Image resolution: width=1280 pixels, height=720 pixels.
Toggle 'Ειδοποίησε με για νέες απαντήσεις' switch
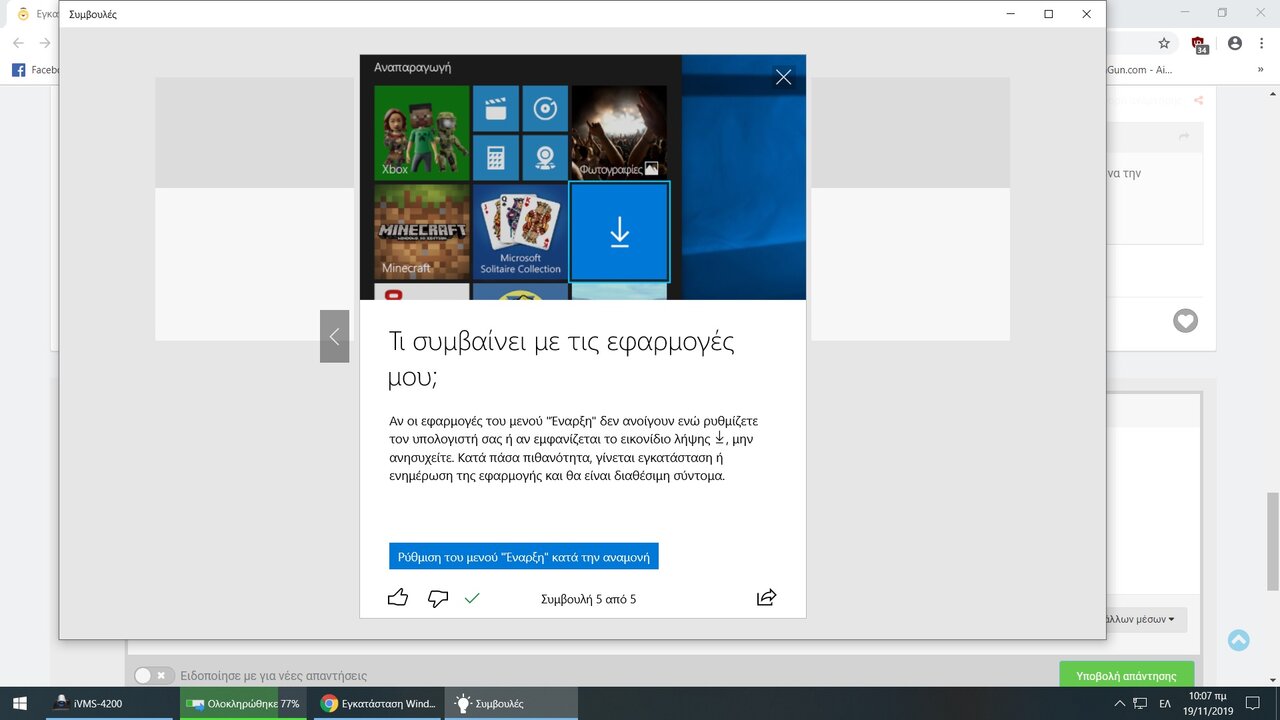pos(154,676)
